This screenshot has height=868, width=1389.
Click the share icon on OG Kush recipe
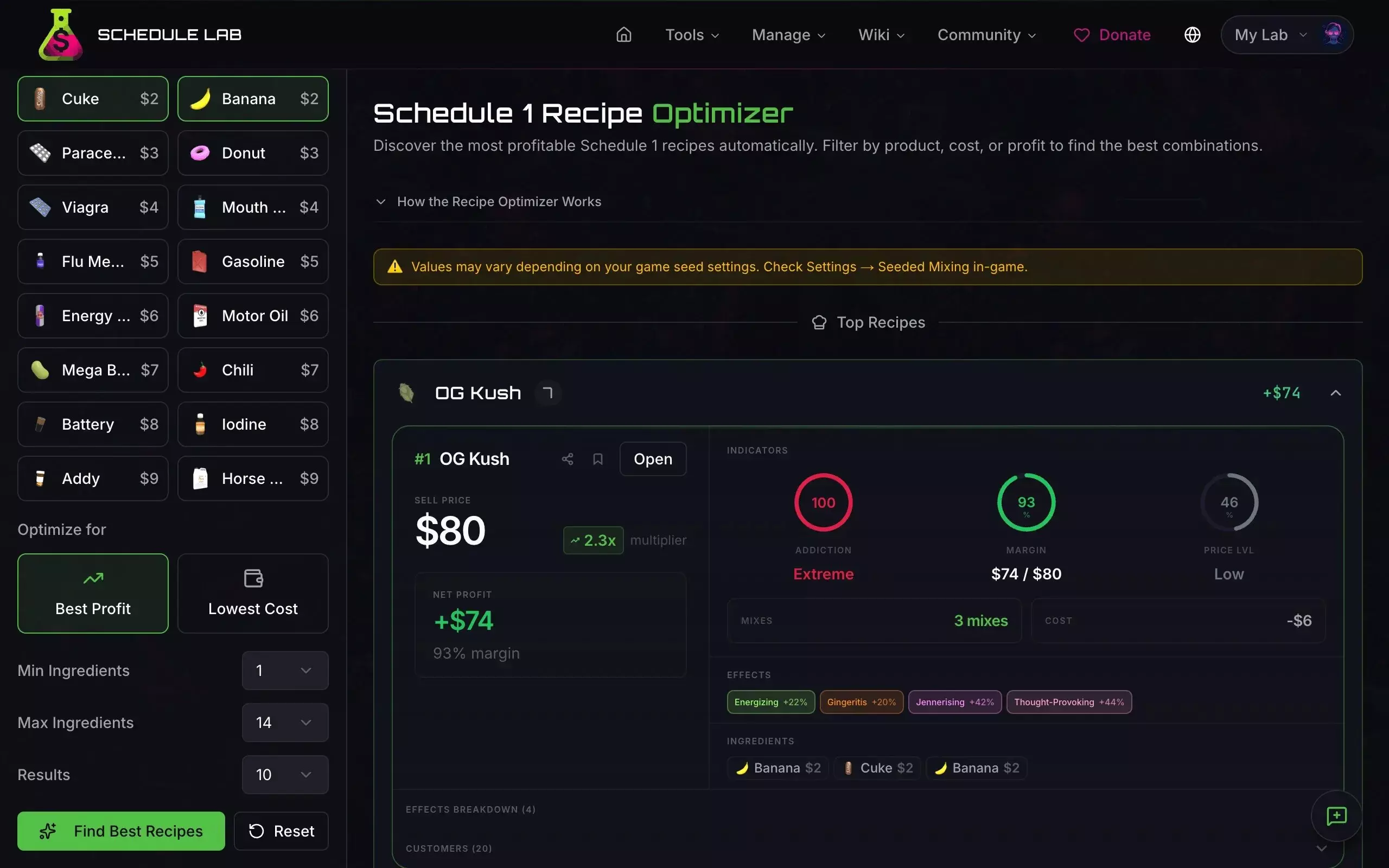click(567, 459)
